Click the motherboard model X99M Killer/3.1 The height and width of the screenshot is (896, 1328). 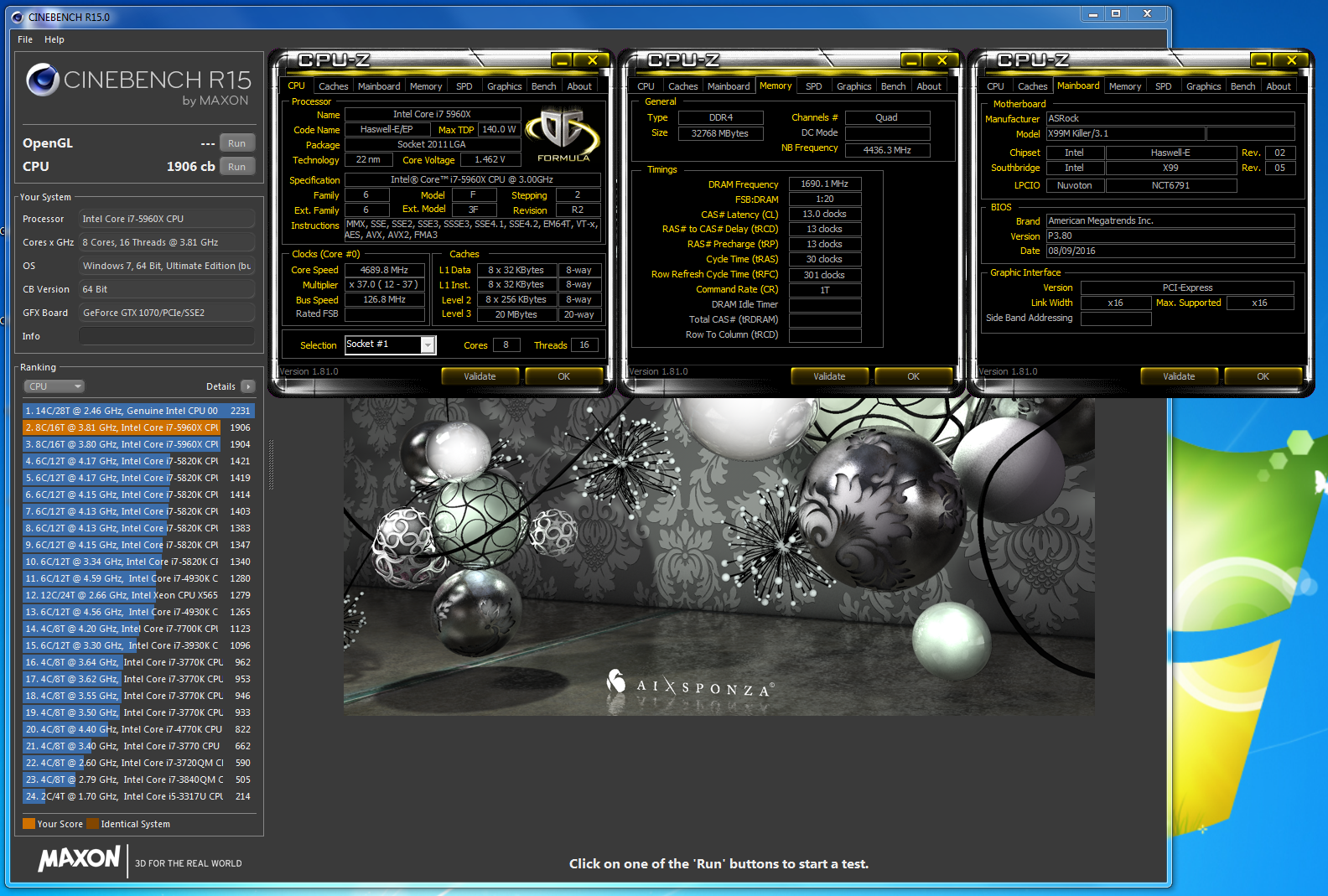tap(1125, 133)
